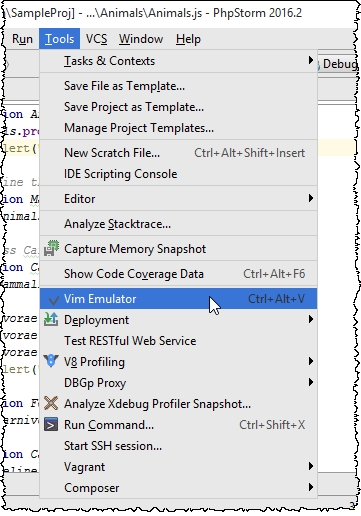Click the PhpStorm 2016.2 title bar
The image size is (361, 516).
pyautogui.click(x=180, y=13)
